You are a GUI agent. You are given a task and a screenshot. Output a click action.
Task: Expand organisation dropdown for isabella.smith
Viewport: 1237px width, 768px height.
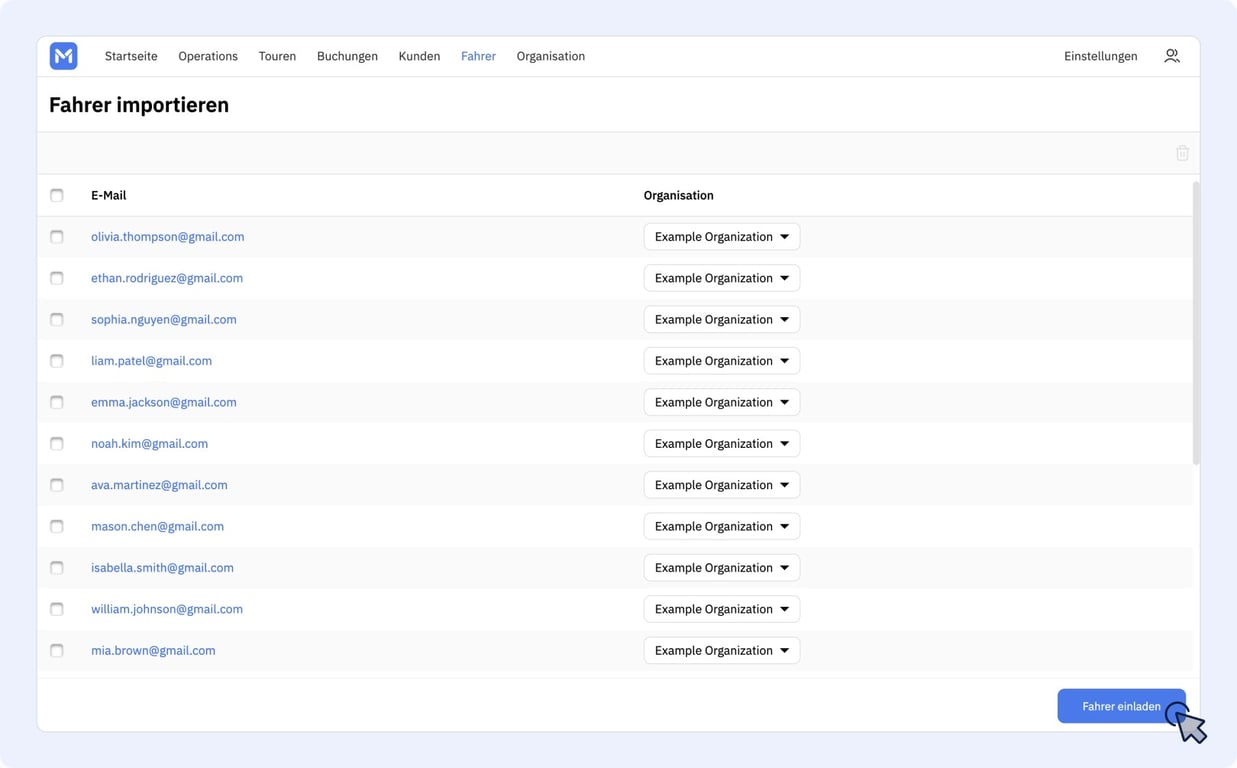click(721, 567)
